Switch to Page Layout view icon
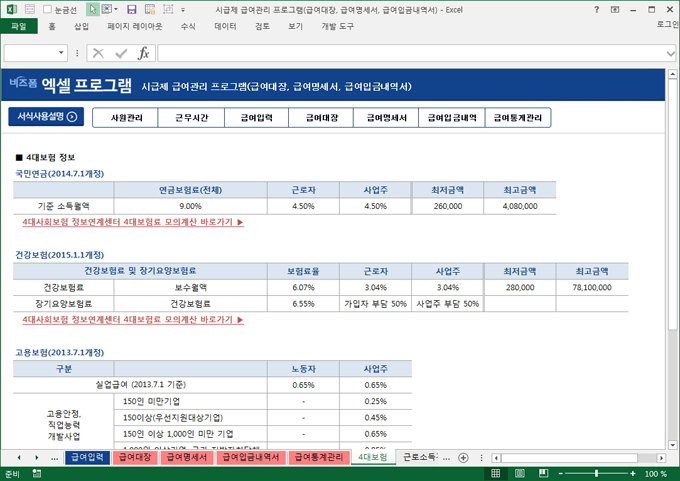Screen dimensions: 680x481 click(x=520, y=473)
